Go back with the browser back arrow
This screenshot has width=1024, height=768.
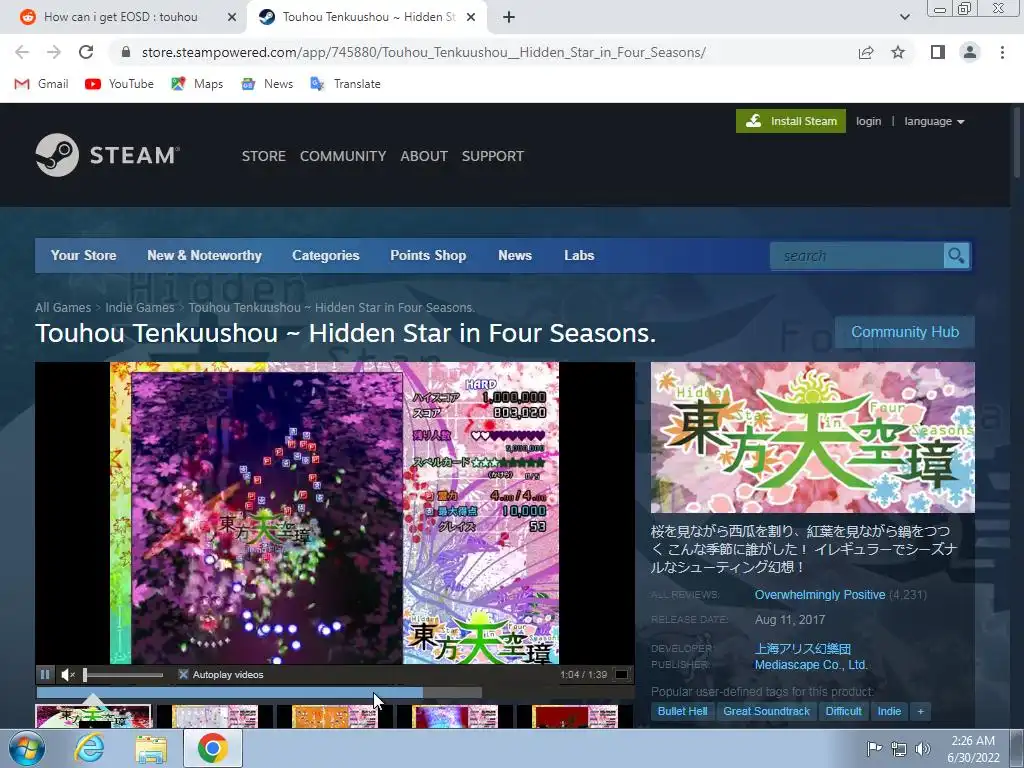(x=22, y=52)
